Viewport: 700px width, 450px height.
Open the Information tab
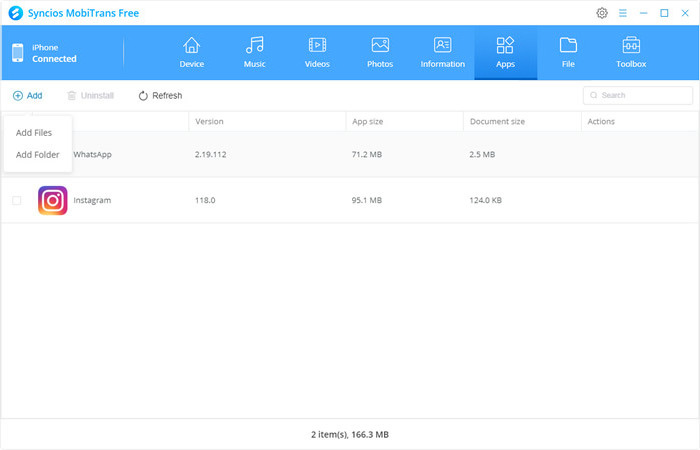(x=442, y=53)
